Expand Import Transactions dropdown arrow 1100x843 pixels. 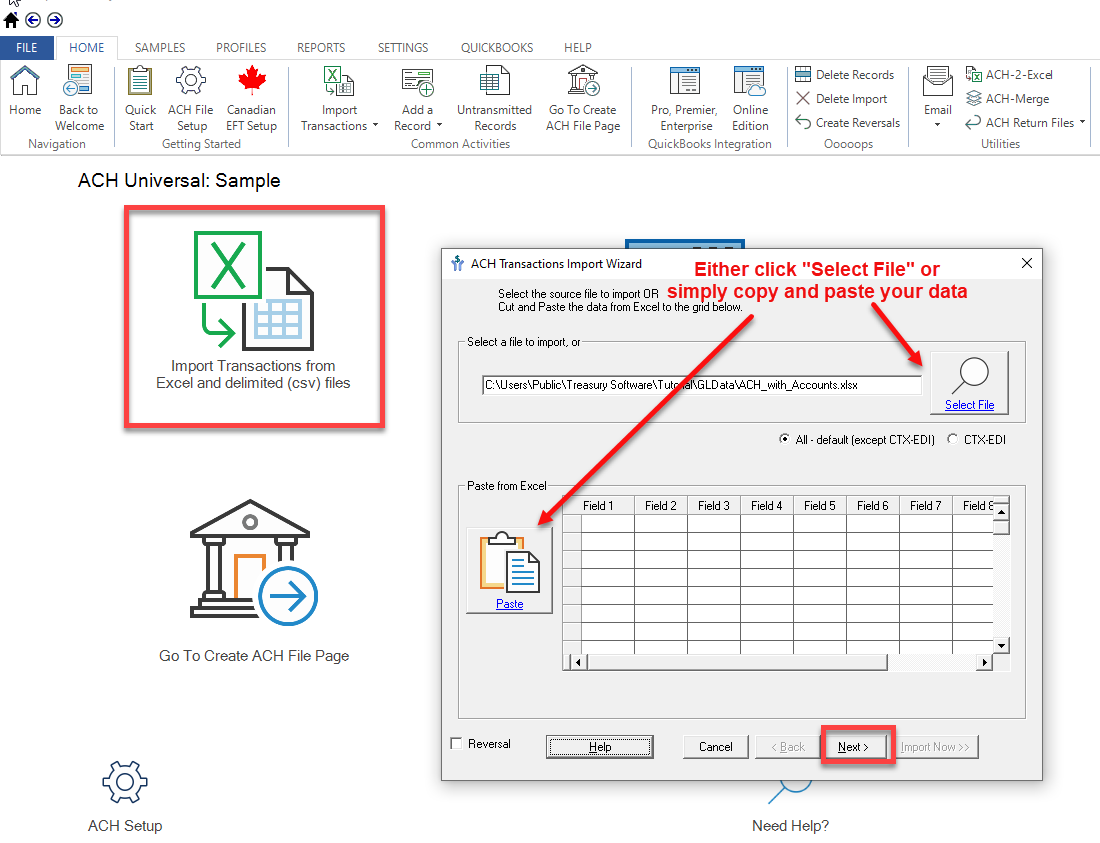click(x=375, y=126)
